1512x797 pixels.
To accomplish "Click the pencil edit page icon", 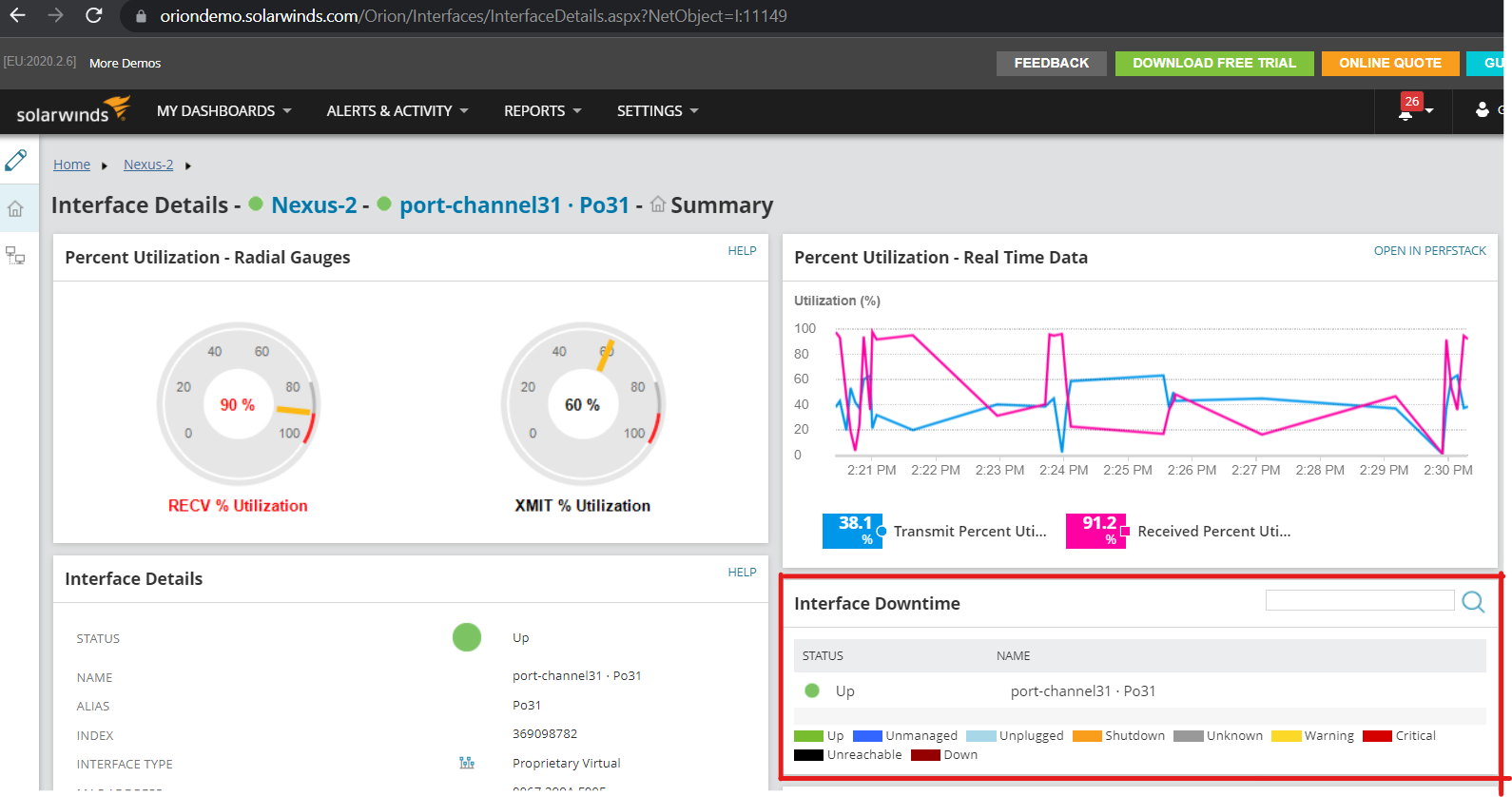I will point(16,160).
